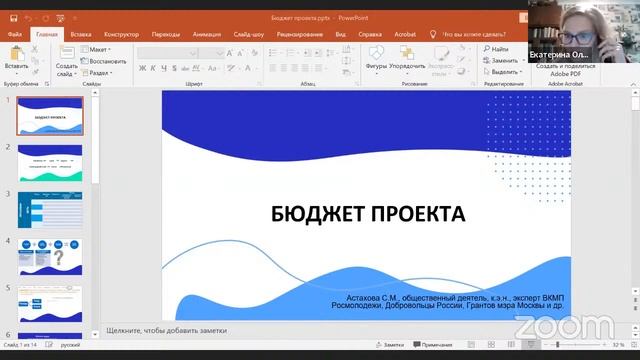Open the Макет layout dropdown

click(96, 49)
